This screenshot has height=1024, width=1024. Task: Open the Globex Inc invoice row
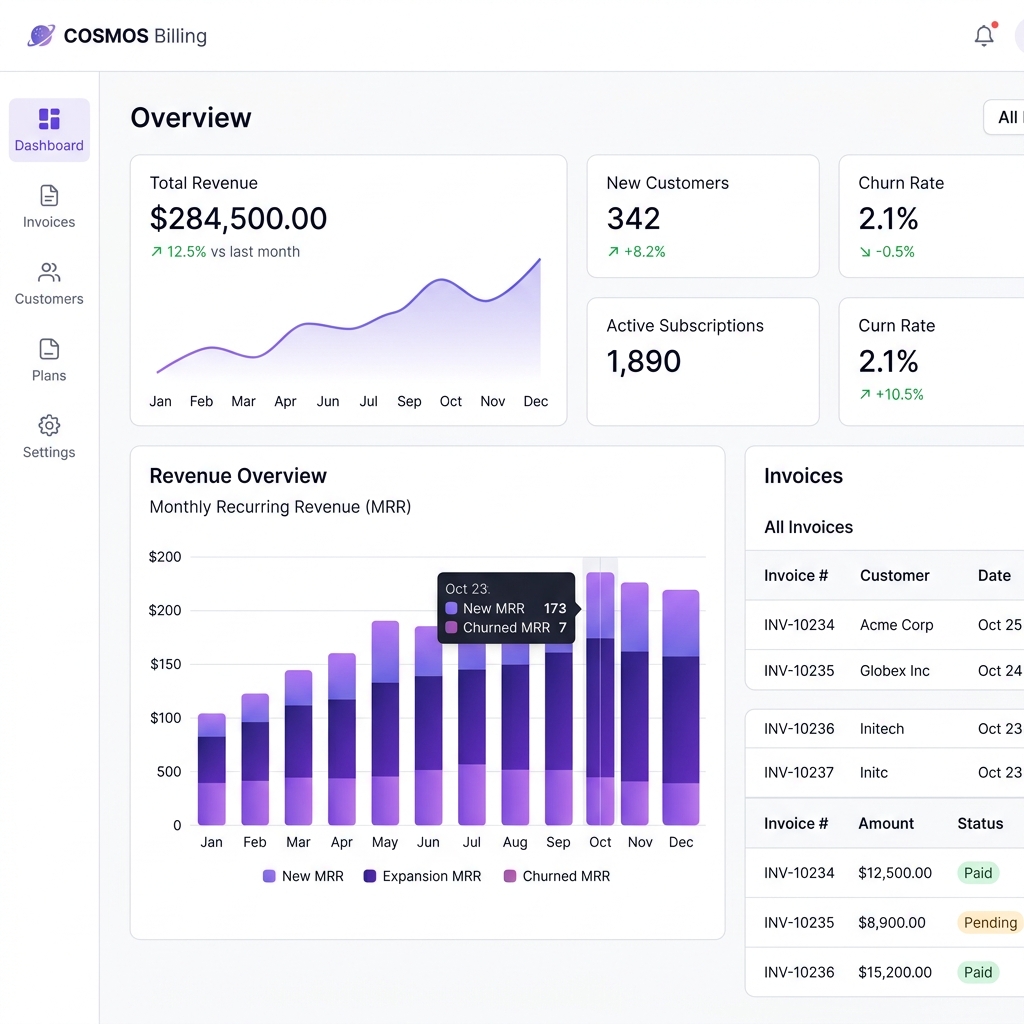(x=885, y=671)
